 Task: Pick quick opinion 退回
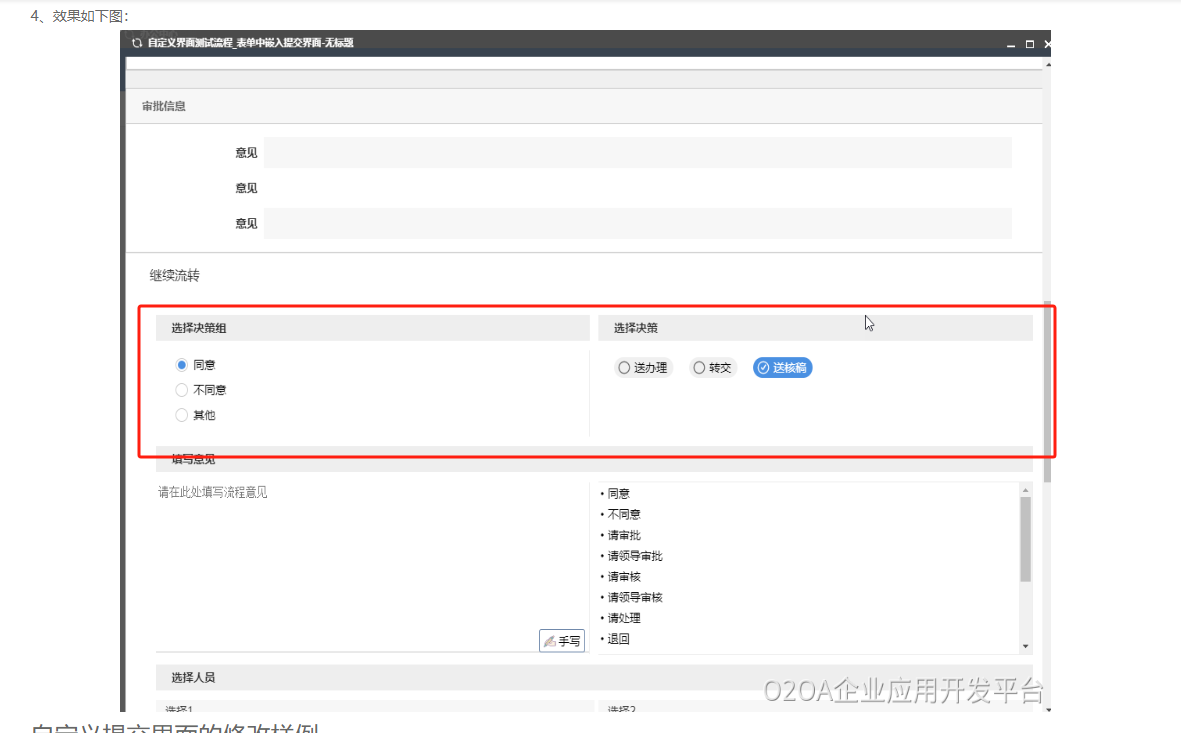(618, 639)
